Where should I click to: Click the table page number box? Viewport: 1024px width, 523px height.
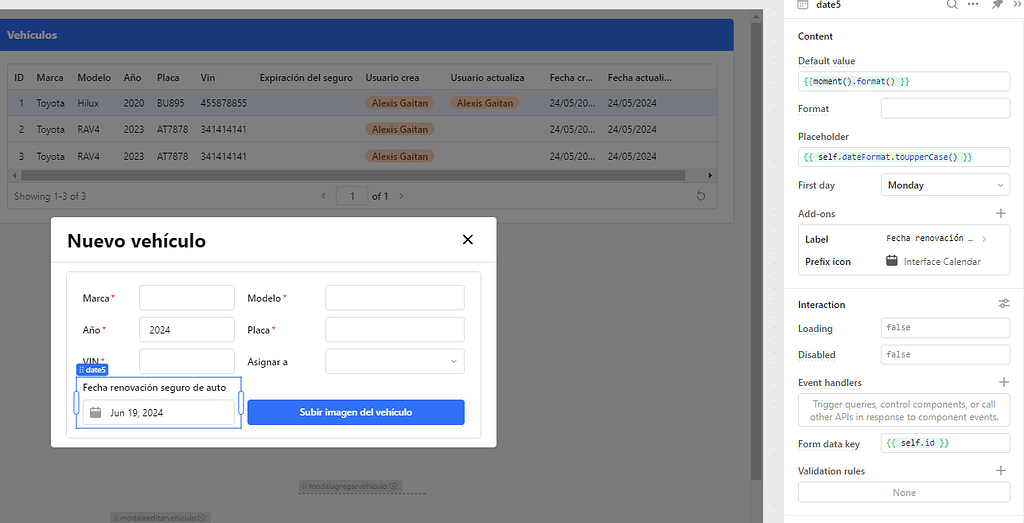pyautogui.click(x=352, y=196)
